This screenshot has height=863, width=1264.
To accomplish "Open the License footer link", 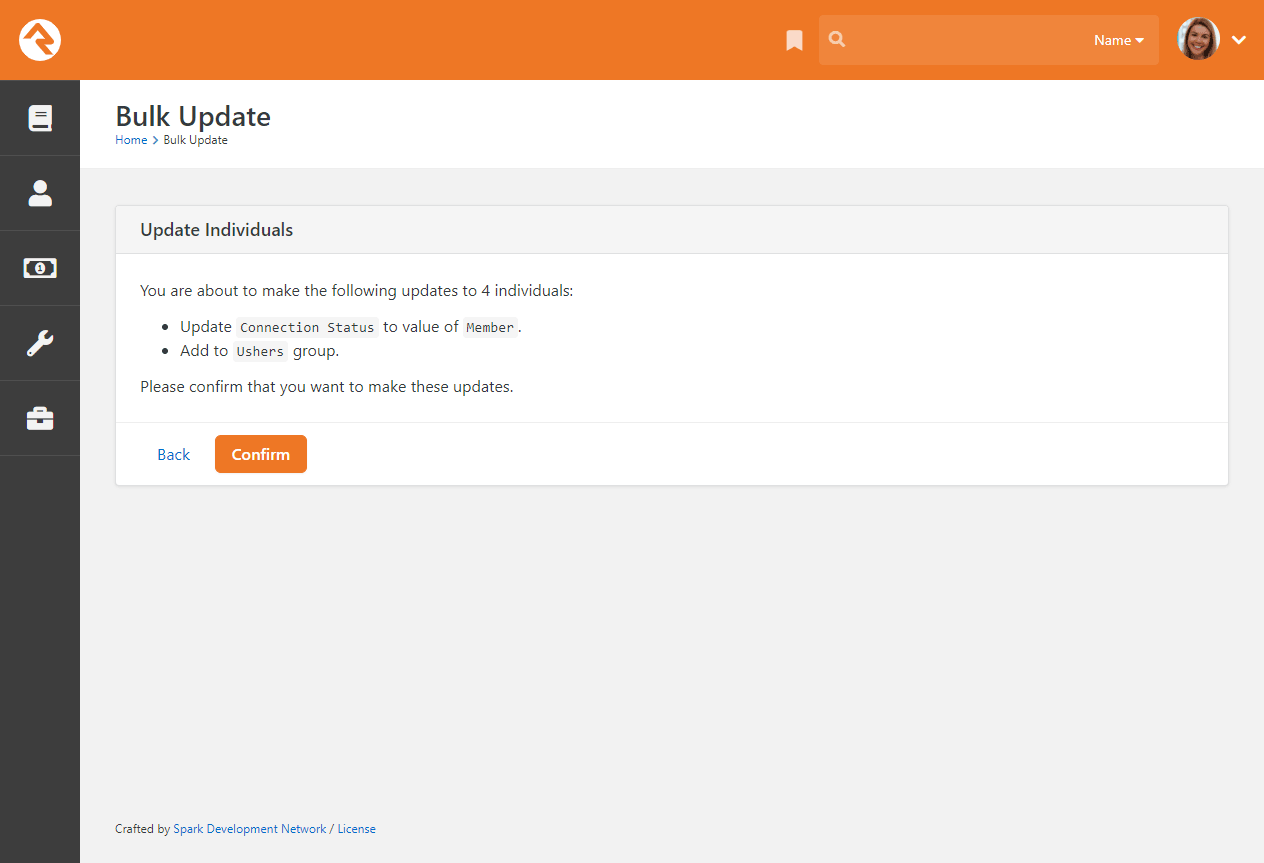I will pyautogui.click(x=356, y=829).
